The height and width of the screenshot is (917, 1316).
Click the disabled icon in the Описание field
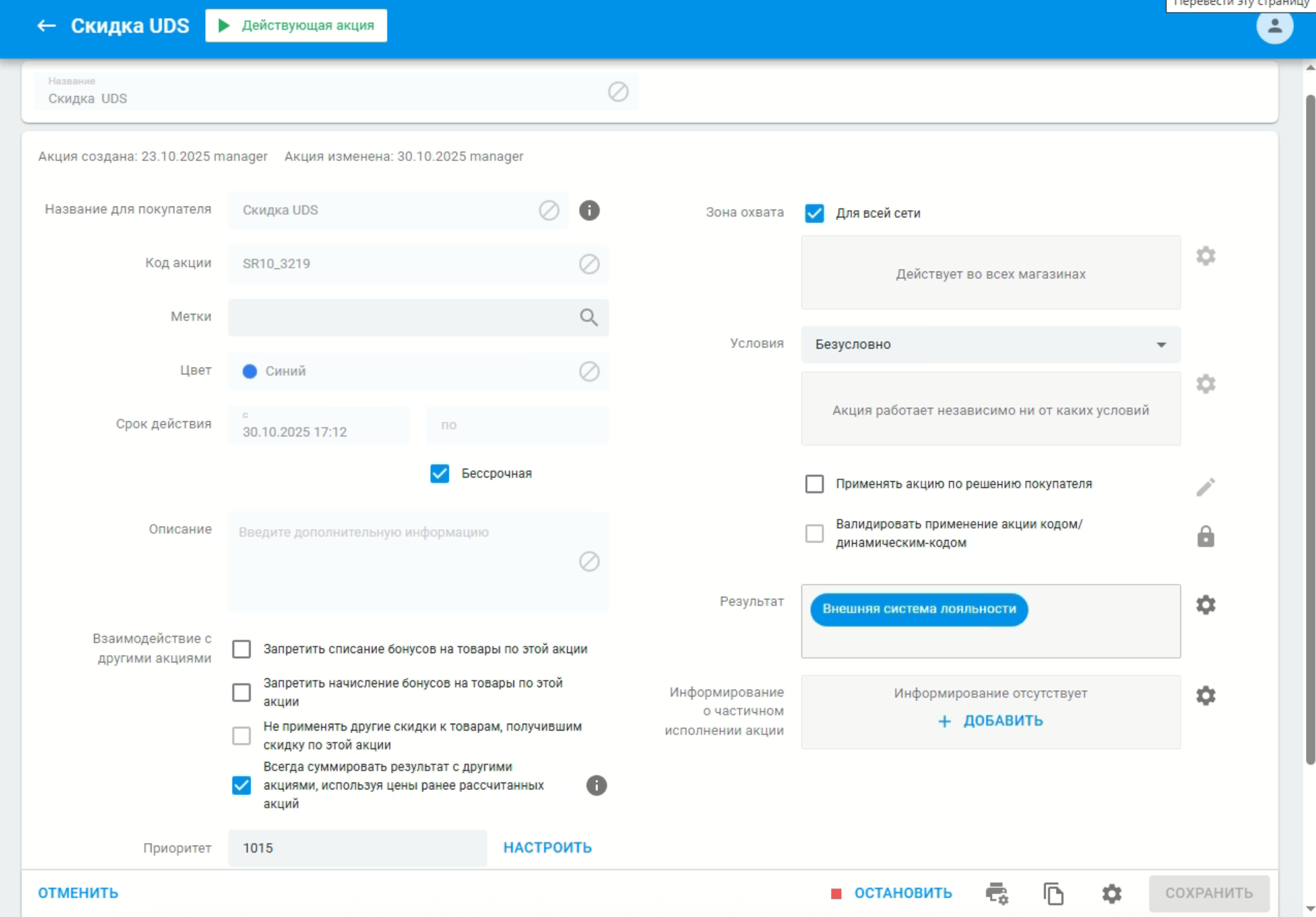pyautogui.click(x=589, y=561)
